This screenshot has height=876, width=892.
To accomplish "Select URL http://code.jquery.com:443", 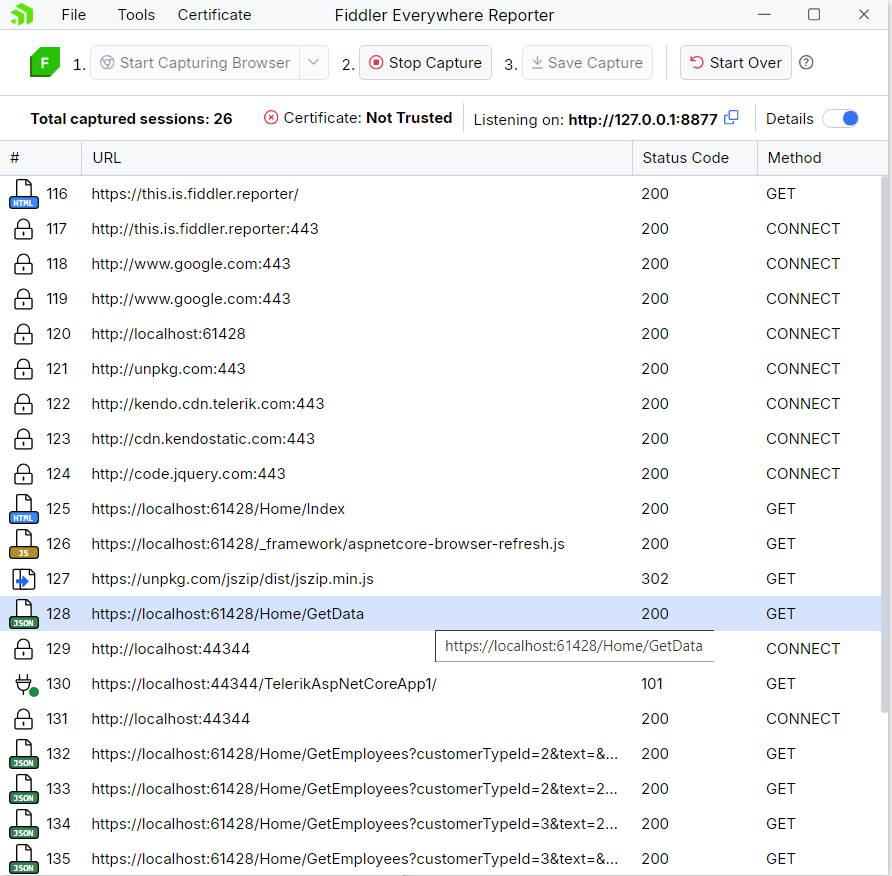I will (x=188, y=474).
